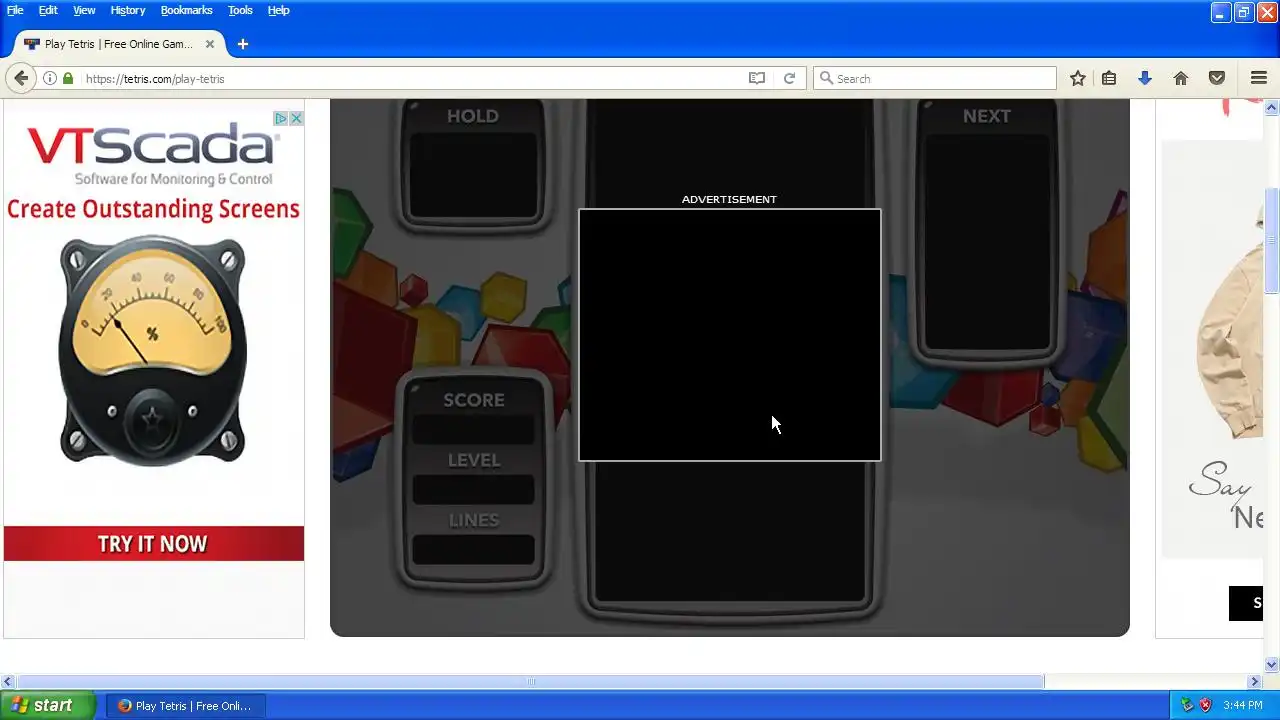Screen dimensions: 1280x720
Task: Click the LINES label
Action: pos(474,520)
